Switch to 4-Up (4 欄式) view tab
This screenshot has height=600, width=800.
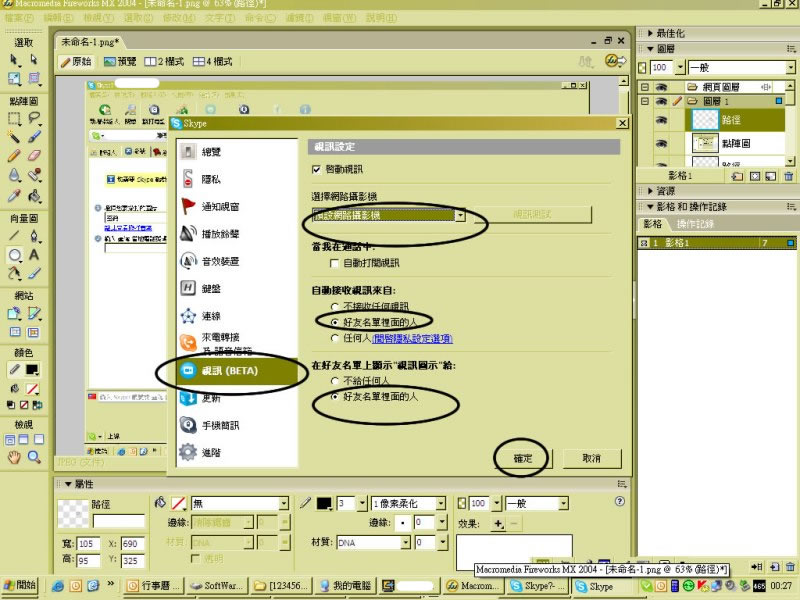coord(213,62)
